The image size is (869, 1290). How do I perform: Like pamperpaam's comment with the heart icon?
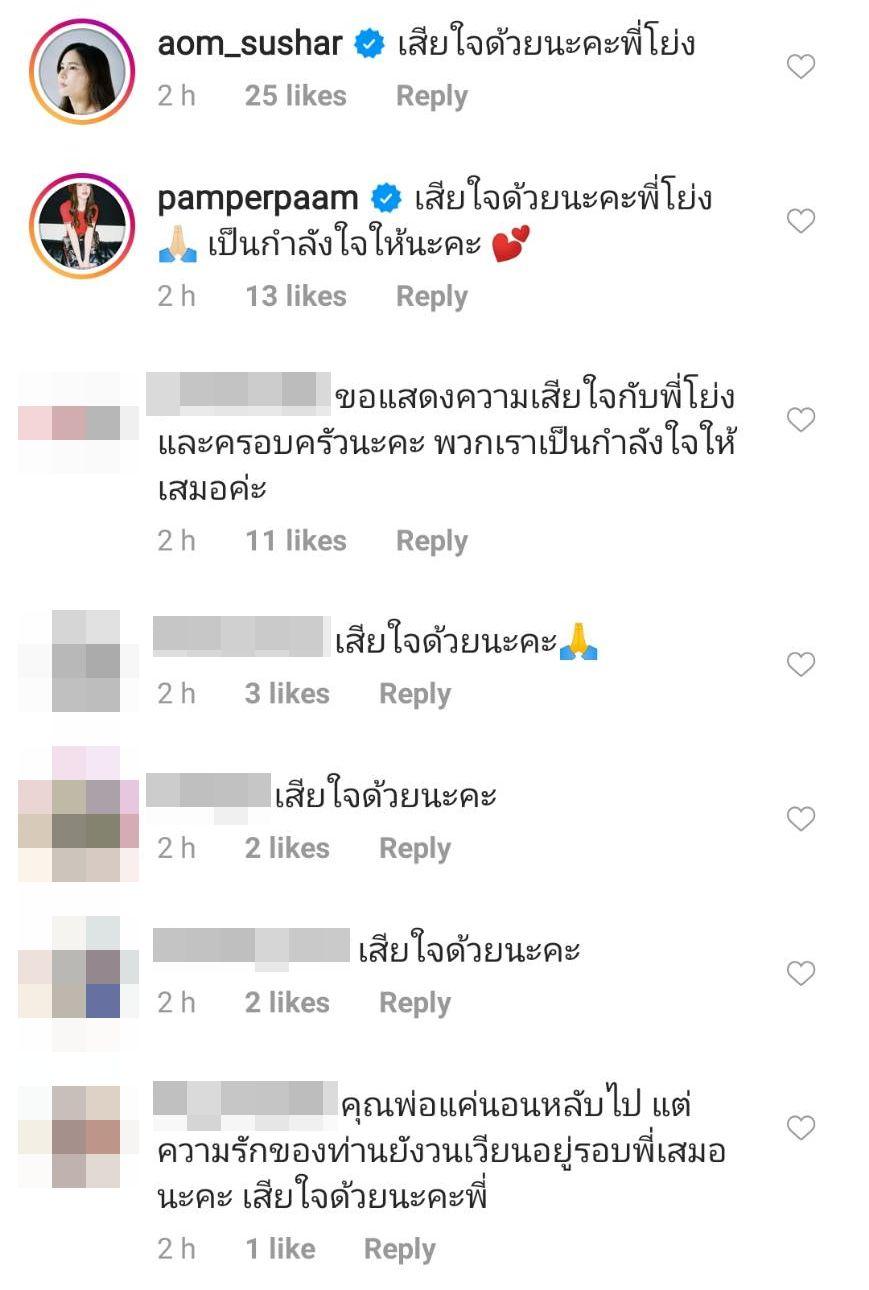coord(801,221)
